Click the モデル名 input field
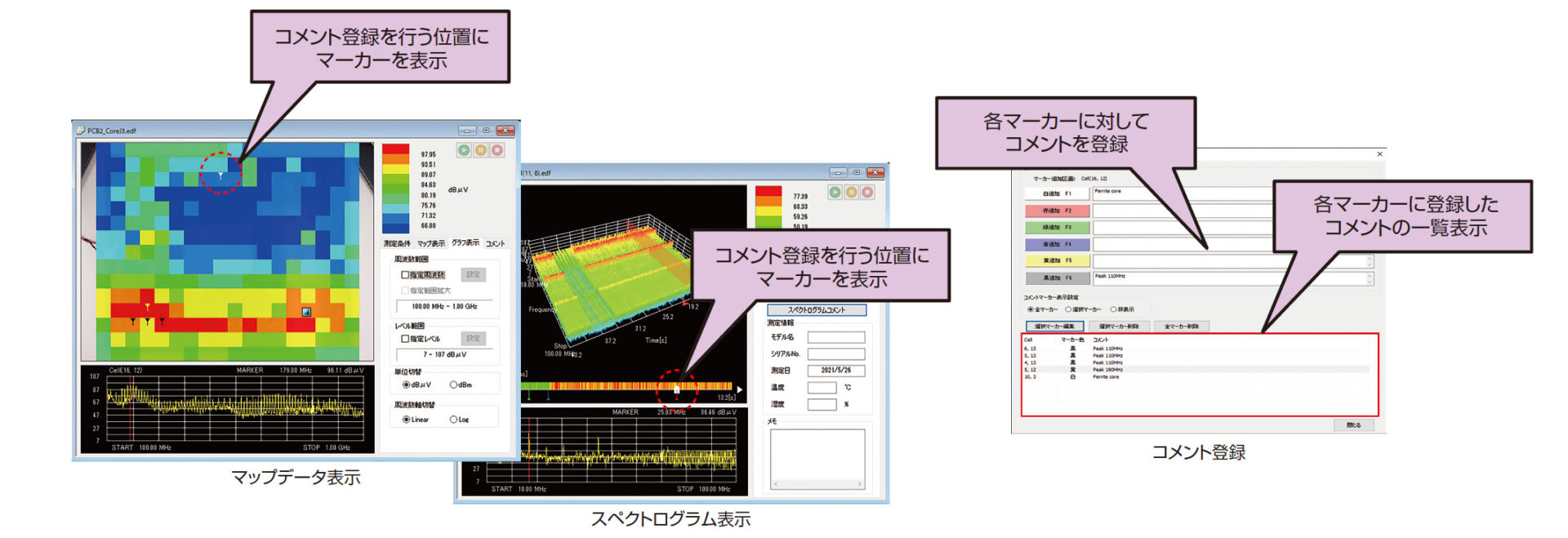The width and height of the screenshot is (1568, 538). [835, 337]
